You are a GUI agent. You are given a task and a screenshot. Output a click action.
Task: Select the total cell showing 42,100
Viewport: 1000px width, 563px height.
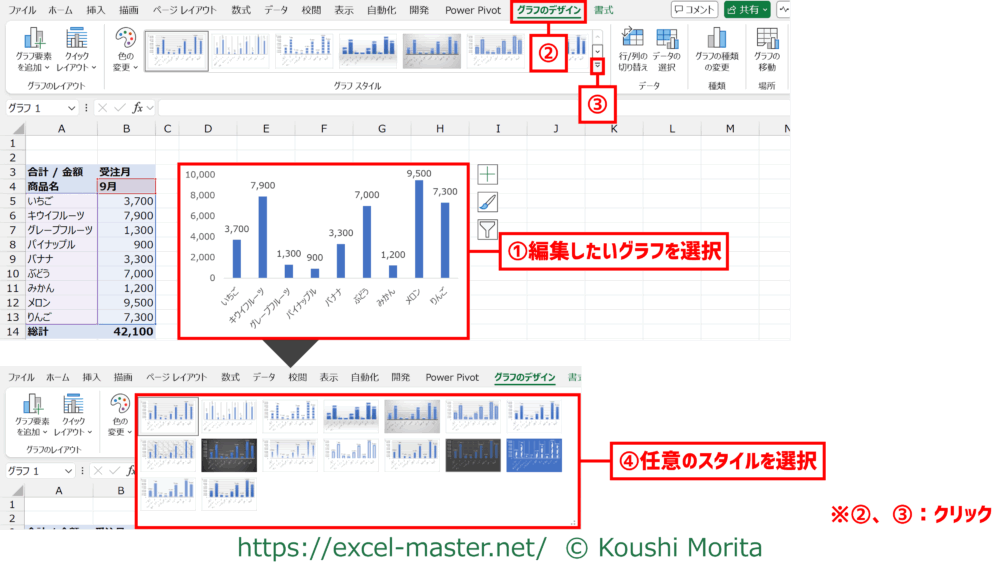pyautogui.click(x=126, y=331)
